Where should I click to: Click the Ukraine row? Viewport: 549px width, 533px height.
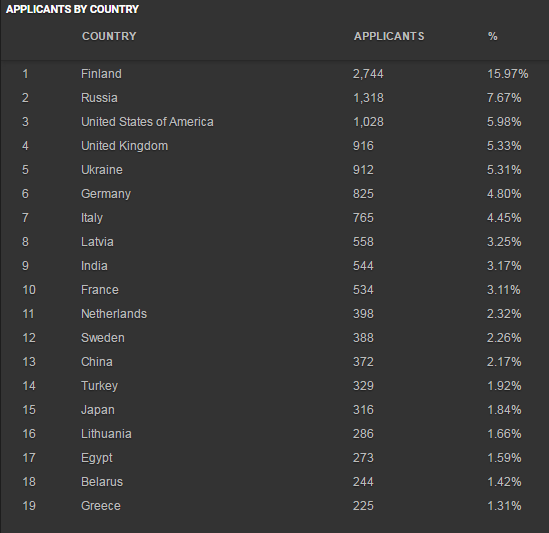click(x=274, y=170)
